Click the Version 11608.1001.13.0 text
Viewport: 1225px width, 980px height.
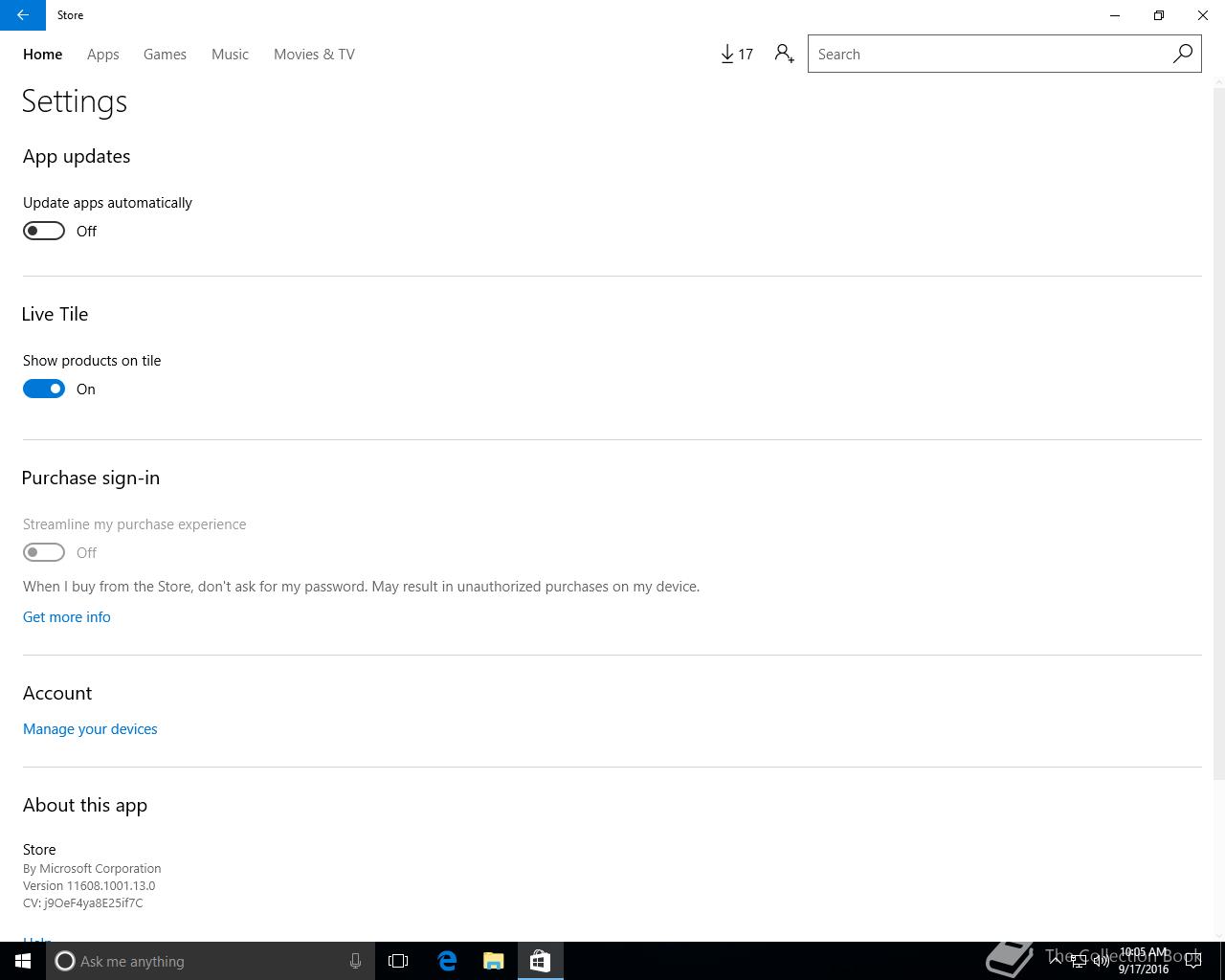point(89,886)
